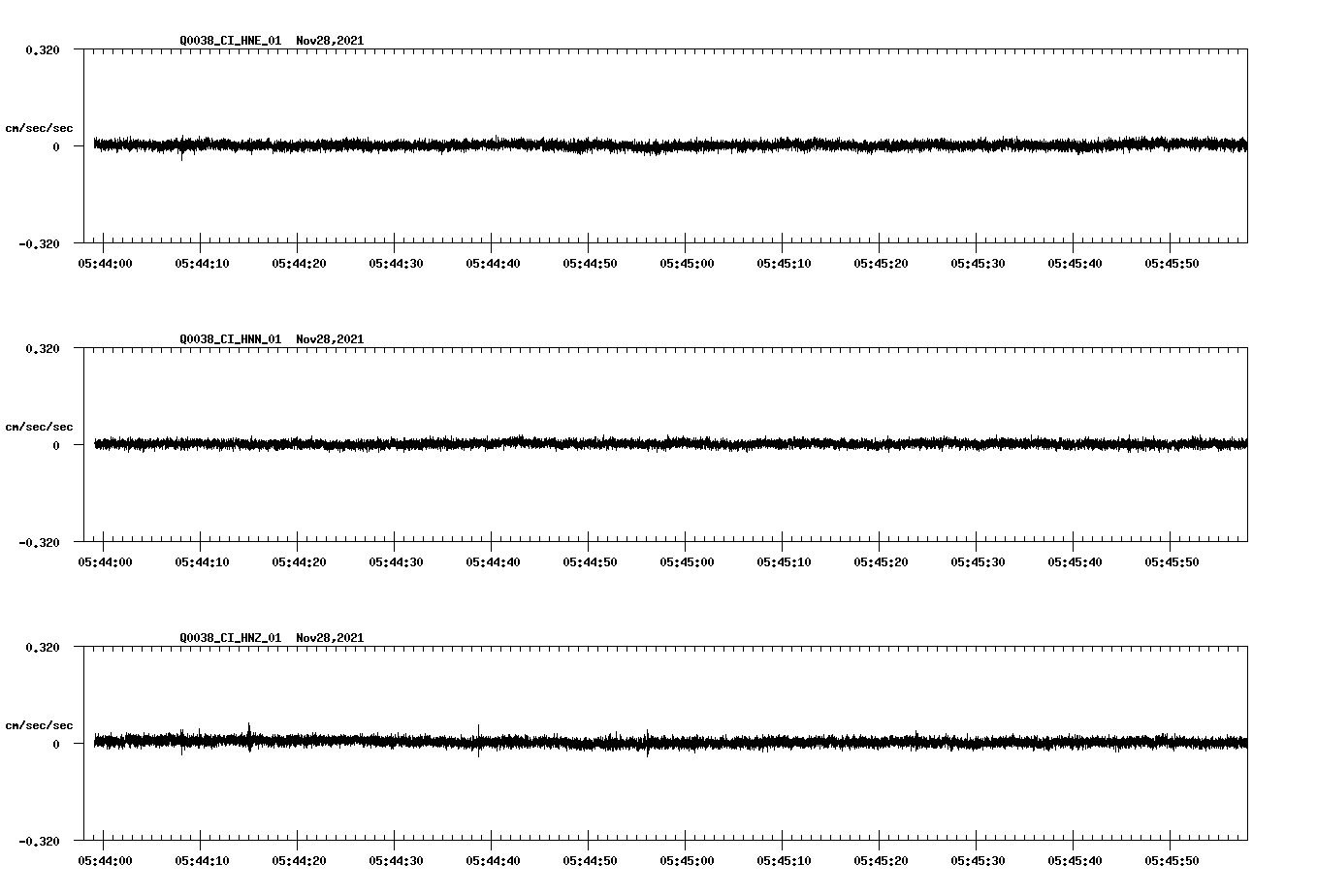Select the Nov28,2021 date on HNZ plot

pos(331,638)
